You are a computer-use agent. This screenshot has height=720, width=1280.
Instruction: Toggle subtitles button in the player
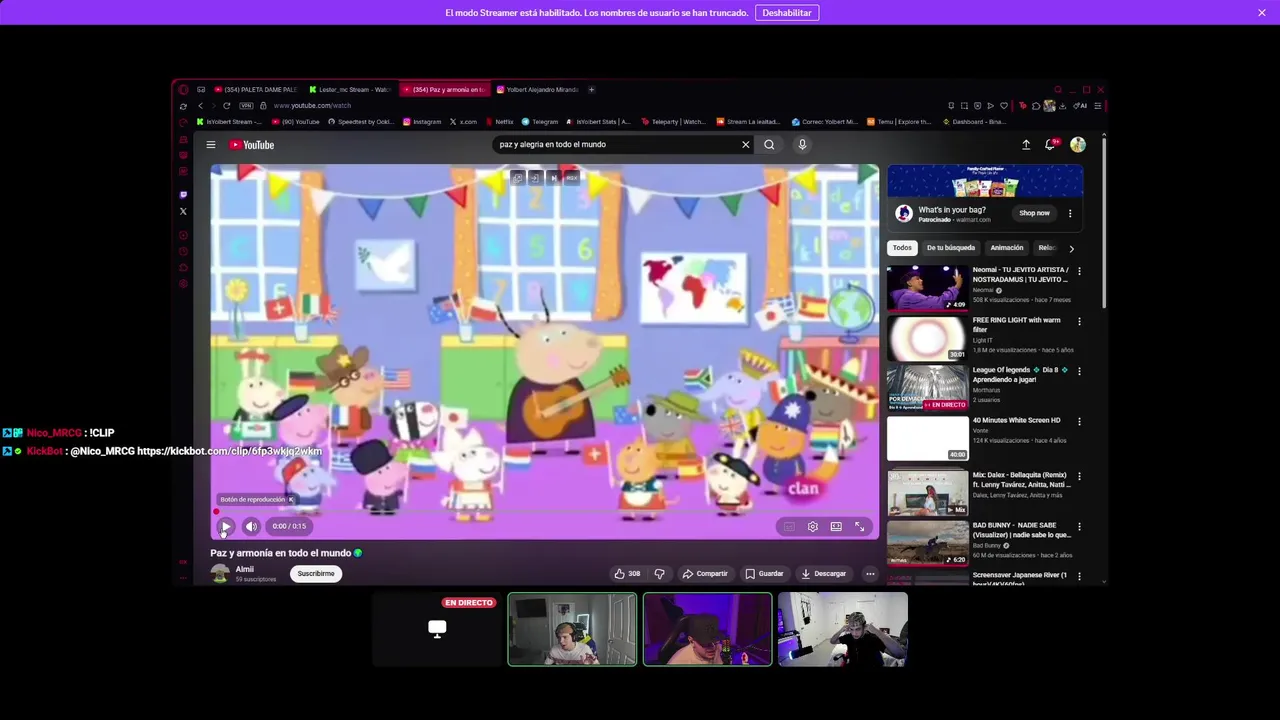[789, 526]
